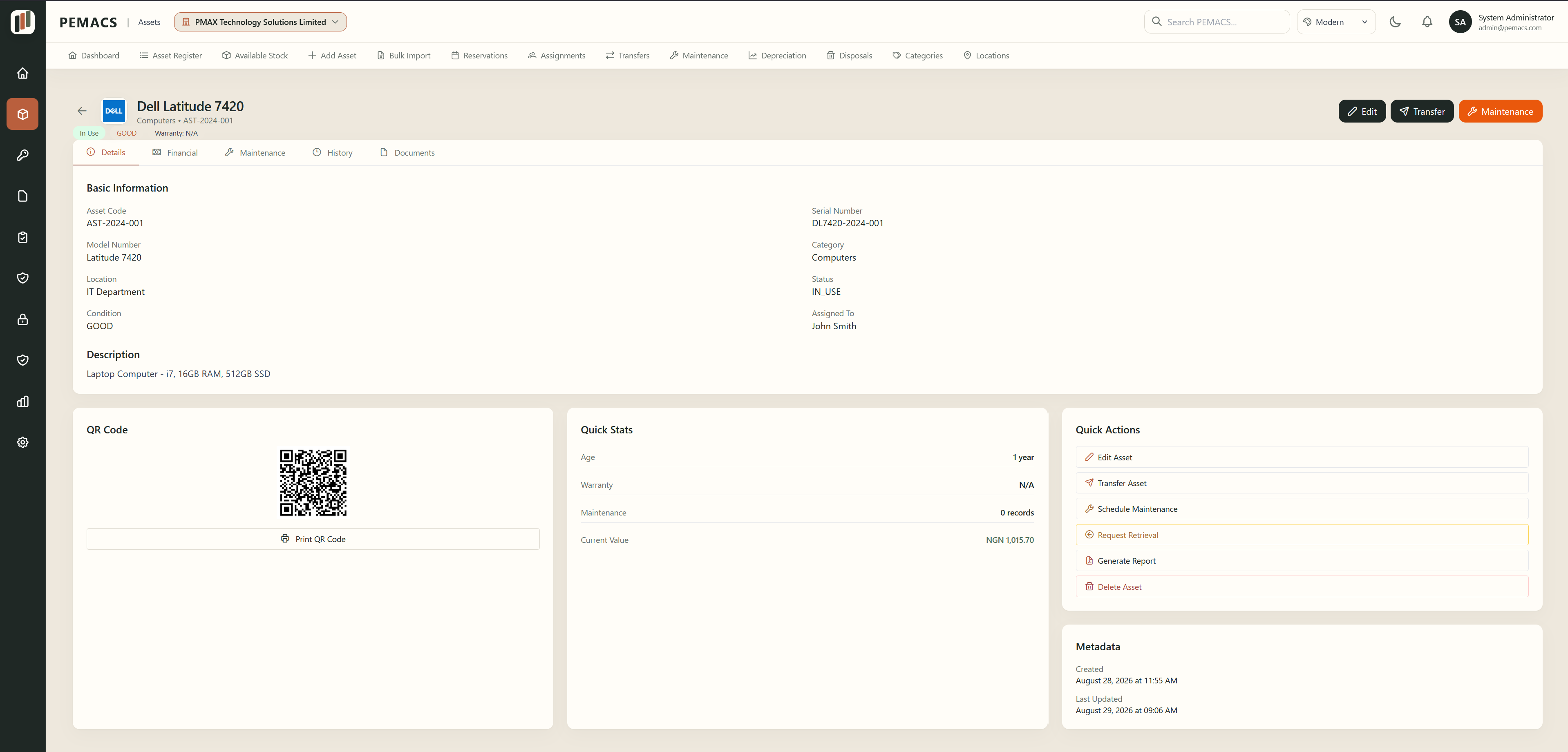The width and height of the screenshot is (1568, 752).
Task: Click the Search PEMACS input field
Action: point(1217,22)
